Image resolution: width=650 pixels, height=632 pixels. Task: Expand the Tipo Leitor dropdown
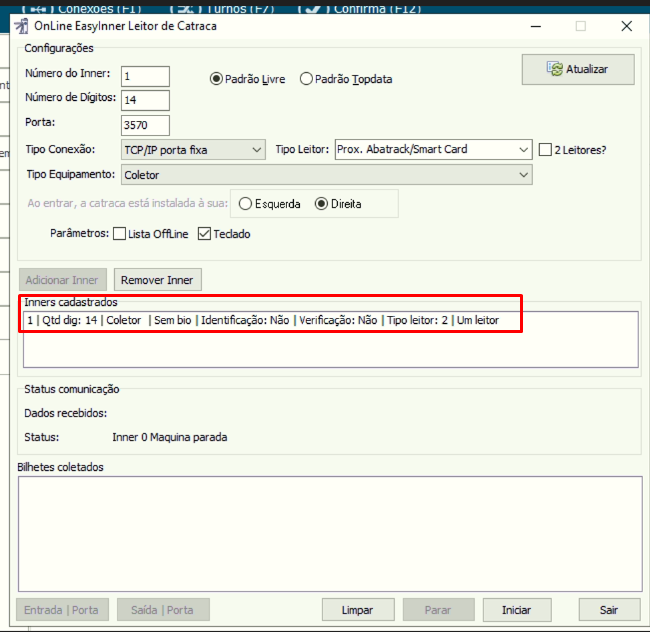click(432, 150)
